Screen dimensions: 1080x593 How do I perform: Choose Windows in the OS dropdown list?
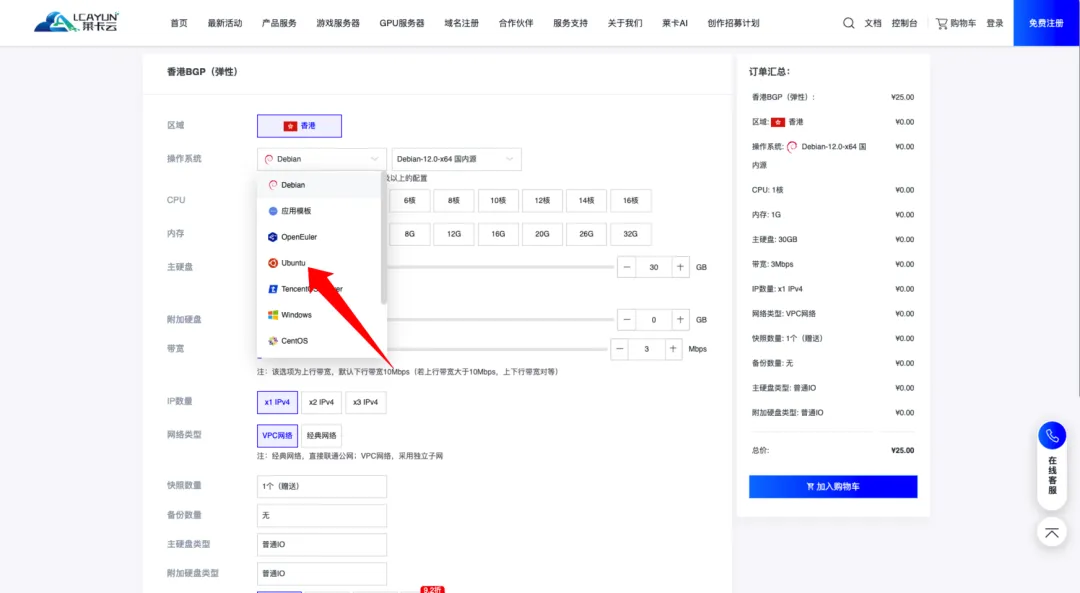(x=296, y=315)
